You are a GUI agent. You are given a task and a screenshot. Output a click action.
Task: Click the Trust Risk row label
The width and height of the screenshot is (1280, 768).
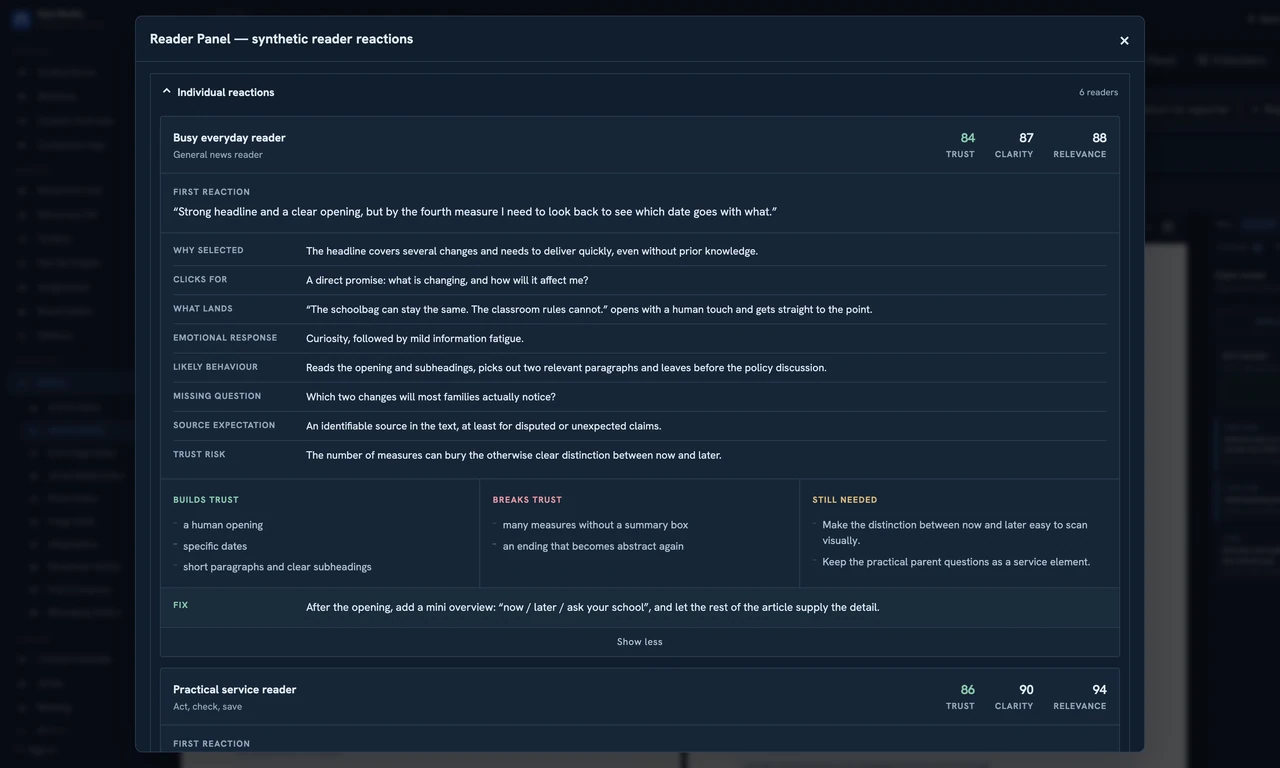(x=199, y=455)
